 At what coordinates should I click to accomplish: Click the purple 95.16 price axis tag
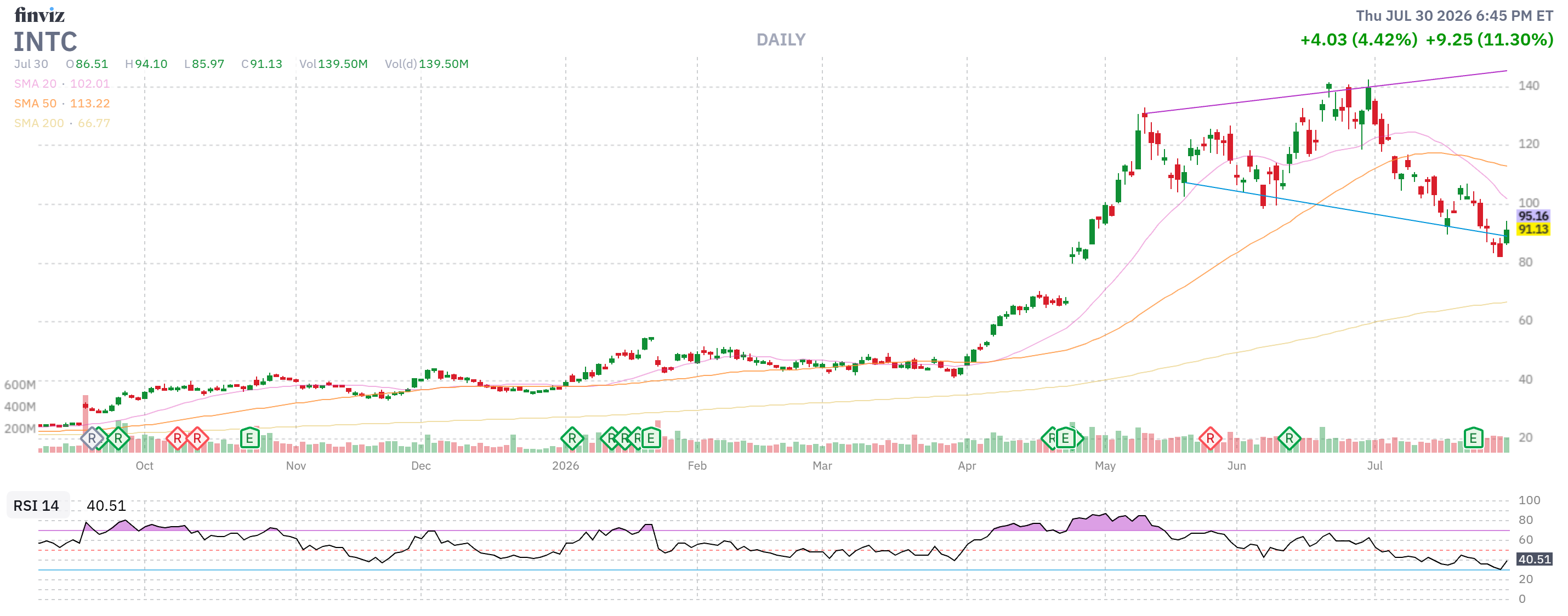tap(1533, 216)
